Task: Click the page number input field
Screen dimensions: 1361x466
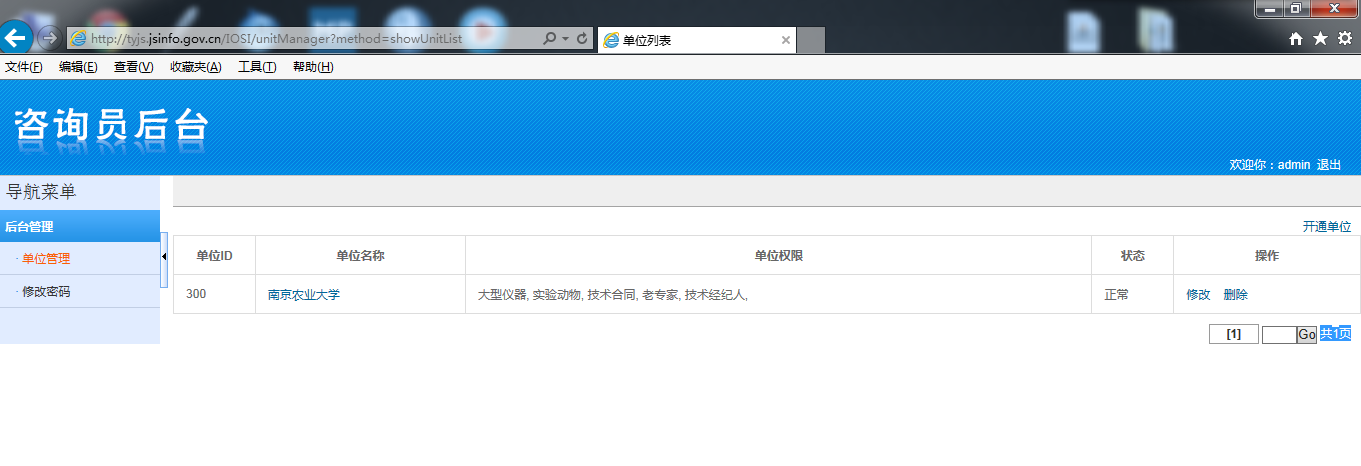Action: click(x=1279, y=335)
